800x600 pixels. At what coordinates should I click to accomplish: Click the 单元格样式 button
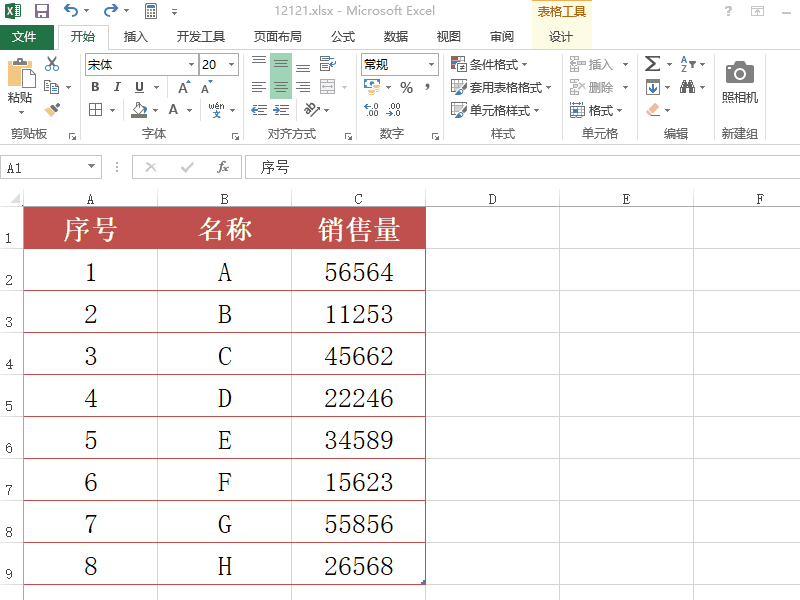coord(492,110)
